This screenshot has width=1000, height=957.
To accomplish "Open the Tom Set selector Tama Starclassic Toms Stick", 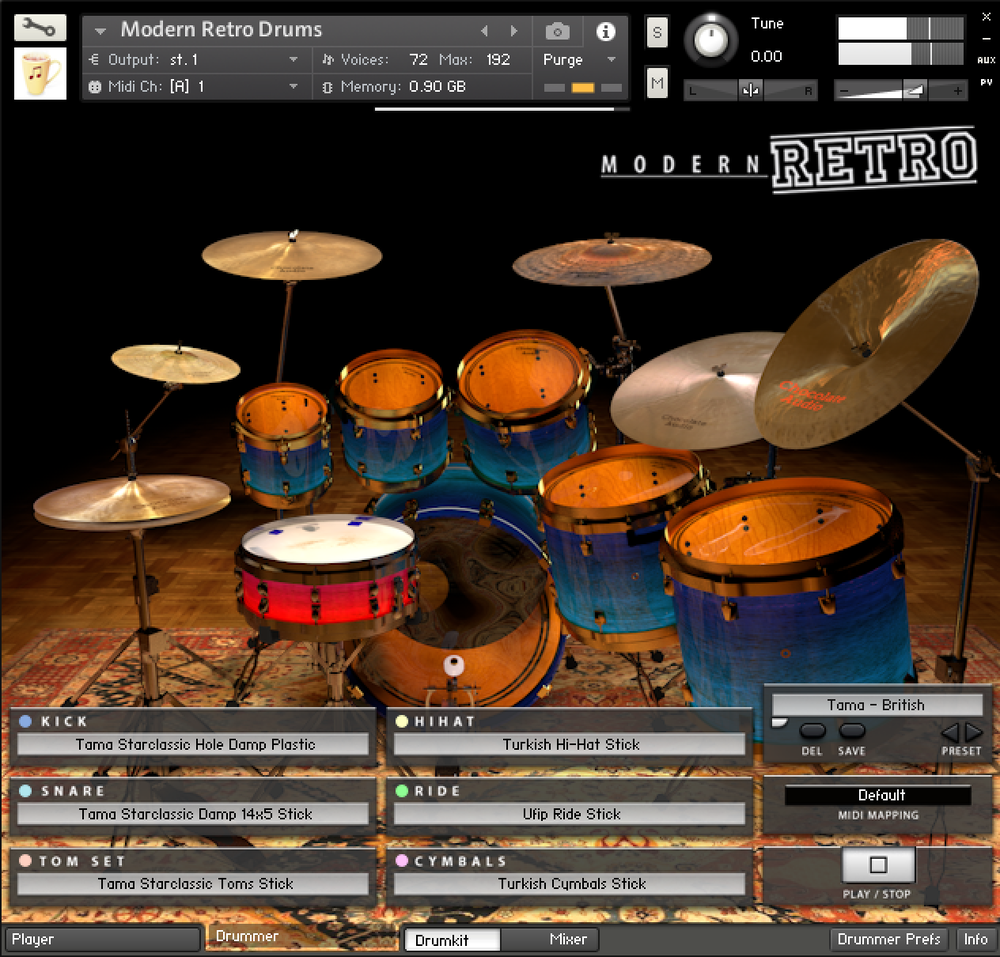I will pos(193,883).
